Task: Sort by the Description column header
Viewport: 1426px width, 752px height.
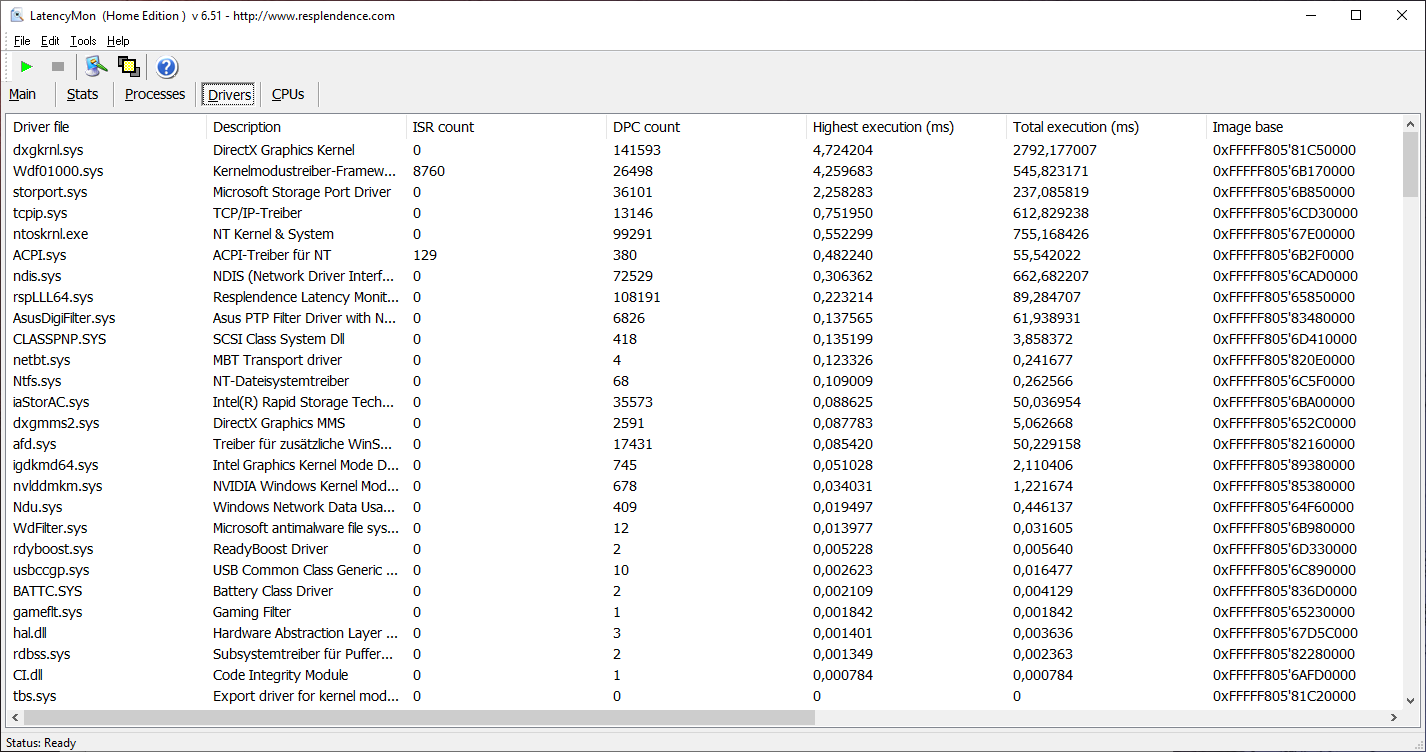Action: pyautogui.click(x=306, y=127)
